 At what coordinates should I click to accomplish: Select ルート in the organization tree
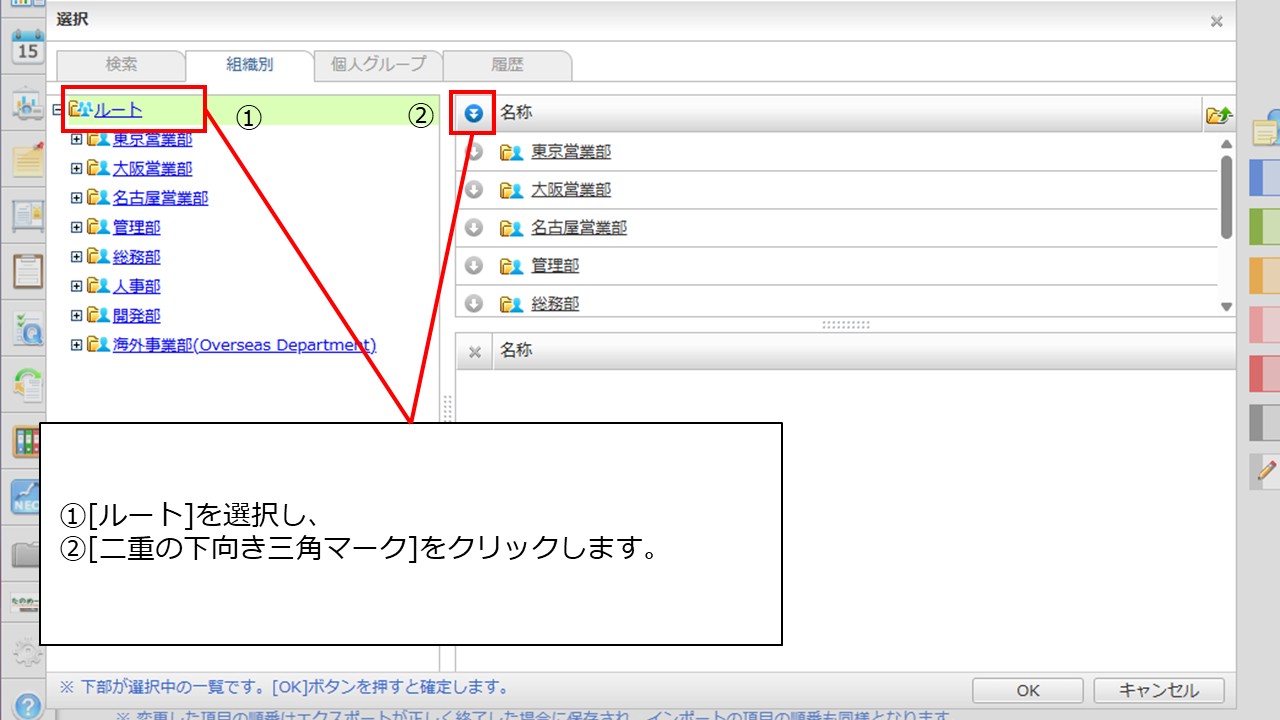click(118, 110)
